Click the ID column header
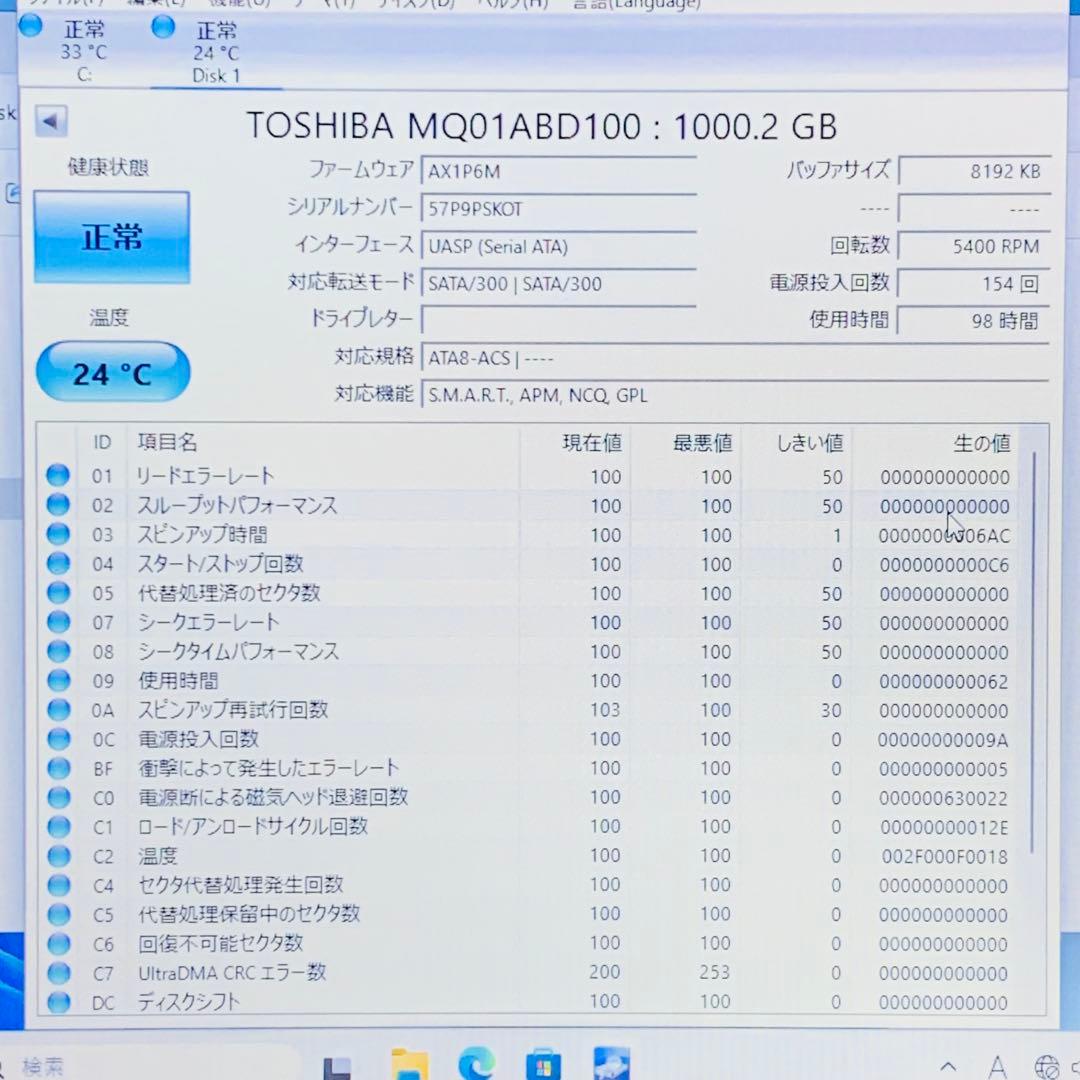The image size is (1080, 1080). (102, 442)
